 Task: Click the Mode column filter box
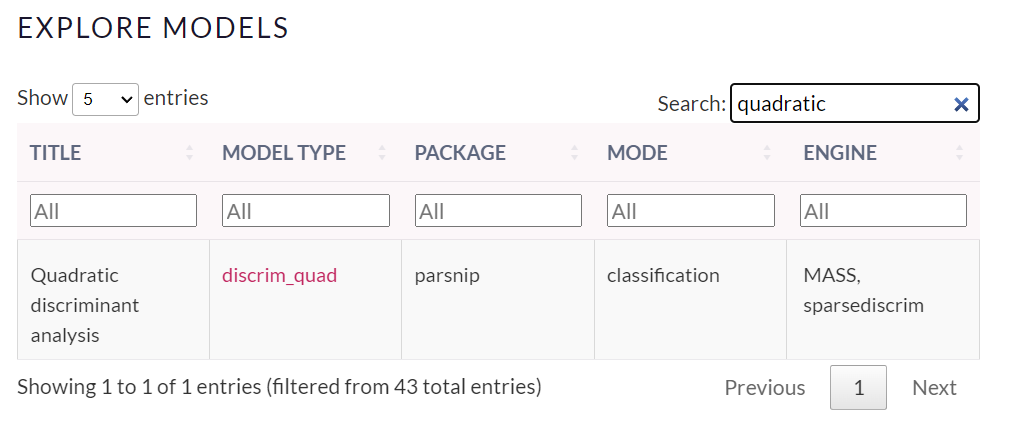point(690,211)
